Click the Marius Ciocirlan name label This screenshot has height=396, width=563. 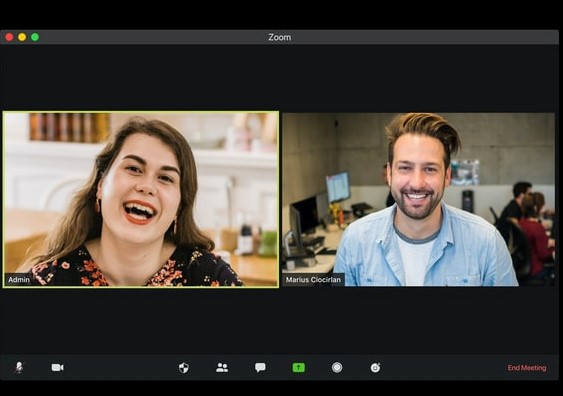point(313,280)
